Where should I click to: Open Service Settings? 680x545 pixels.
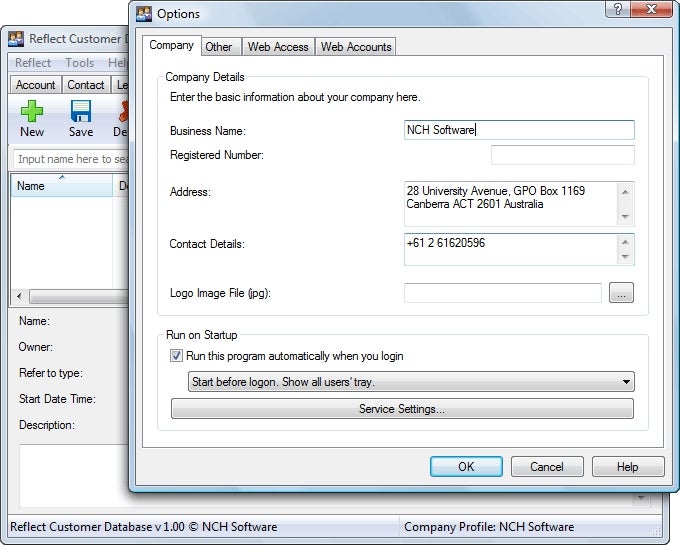(402, 409)
